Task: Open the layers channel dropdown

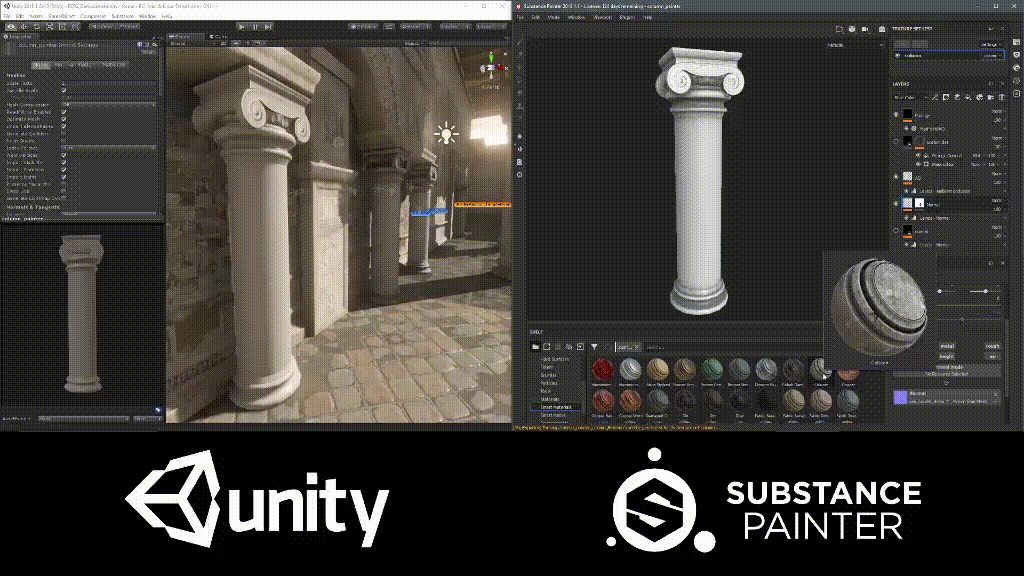Action: pos(905,98)
